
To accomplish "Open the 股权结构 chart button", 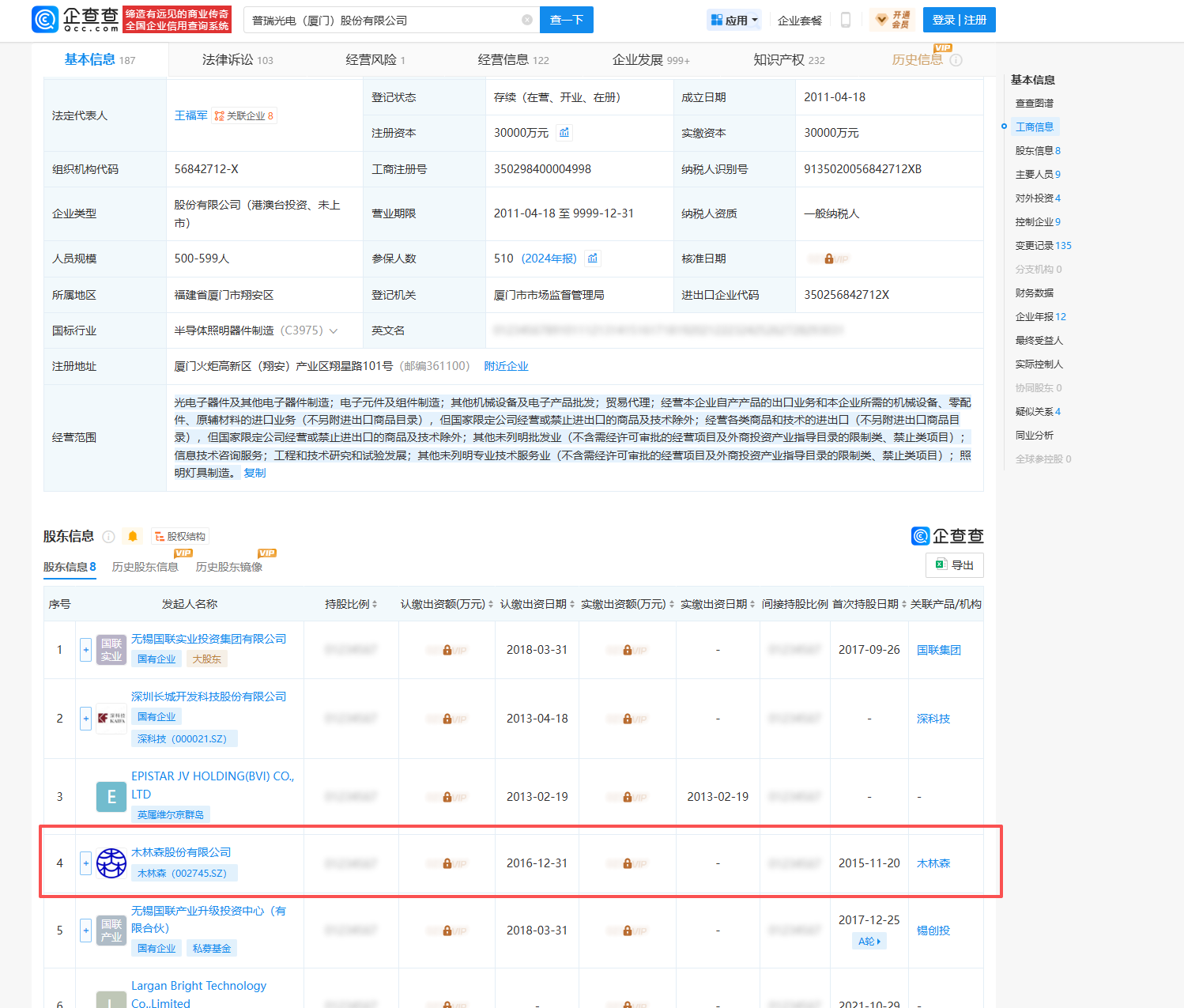I will [x=180, y=537].
